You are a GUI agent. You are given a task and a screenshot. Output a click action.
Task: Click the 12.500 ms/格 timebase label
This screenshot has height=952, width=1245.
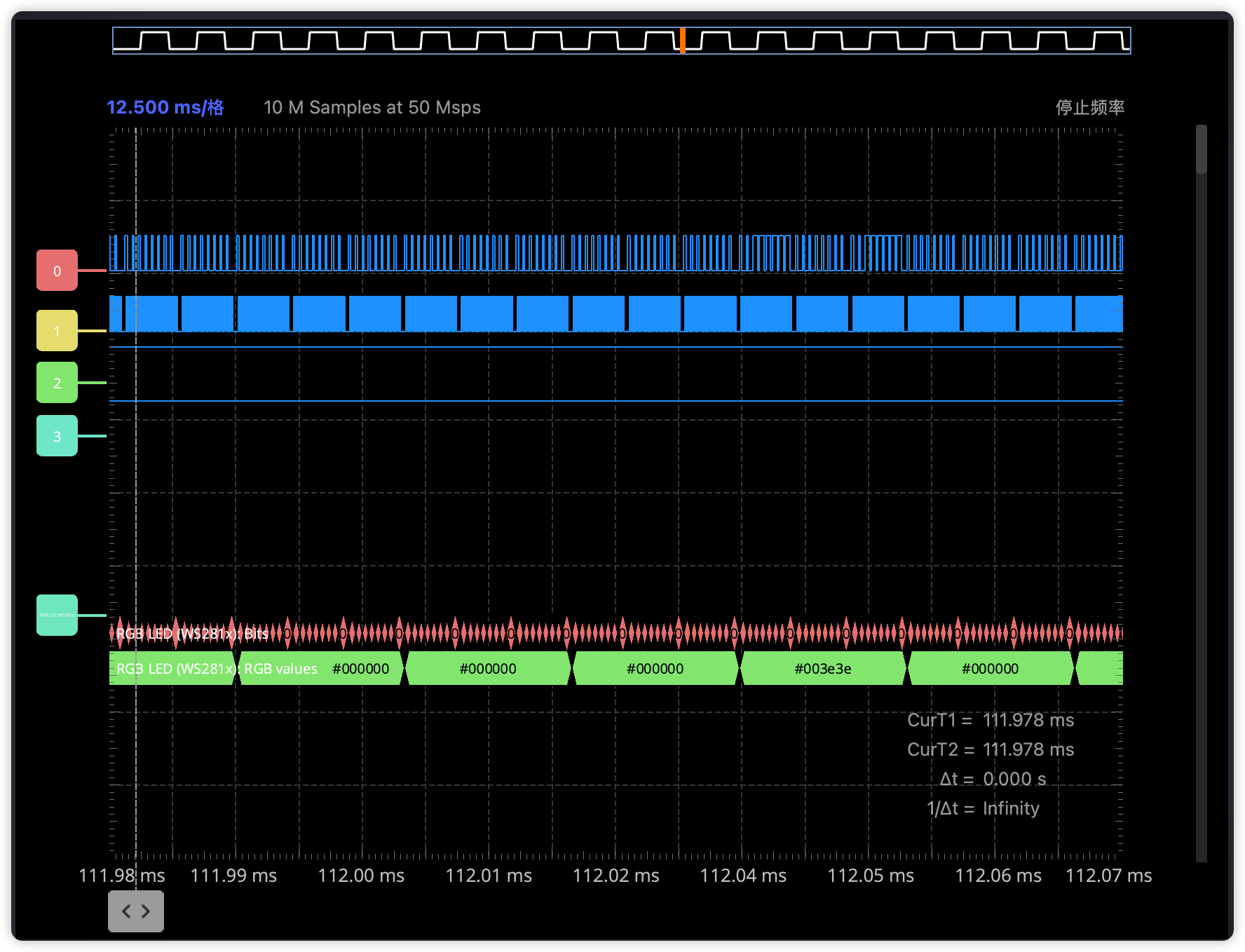pos(165,107)
